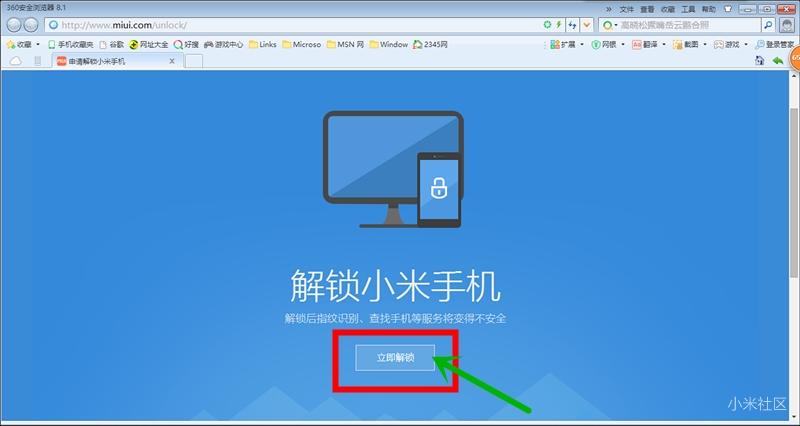This screenshot has width=800, height=426.
Task: Click the blue refresh arrows icon
Action: [x=572, y=25]
